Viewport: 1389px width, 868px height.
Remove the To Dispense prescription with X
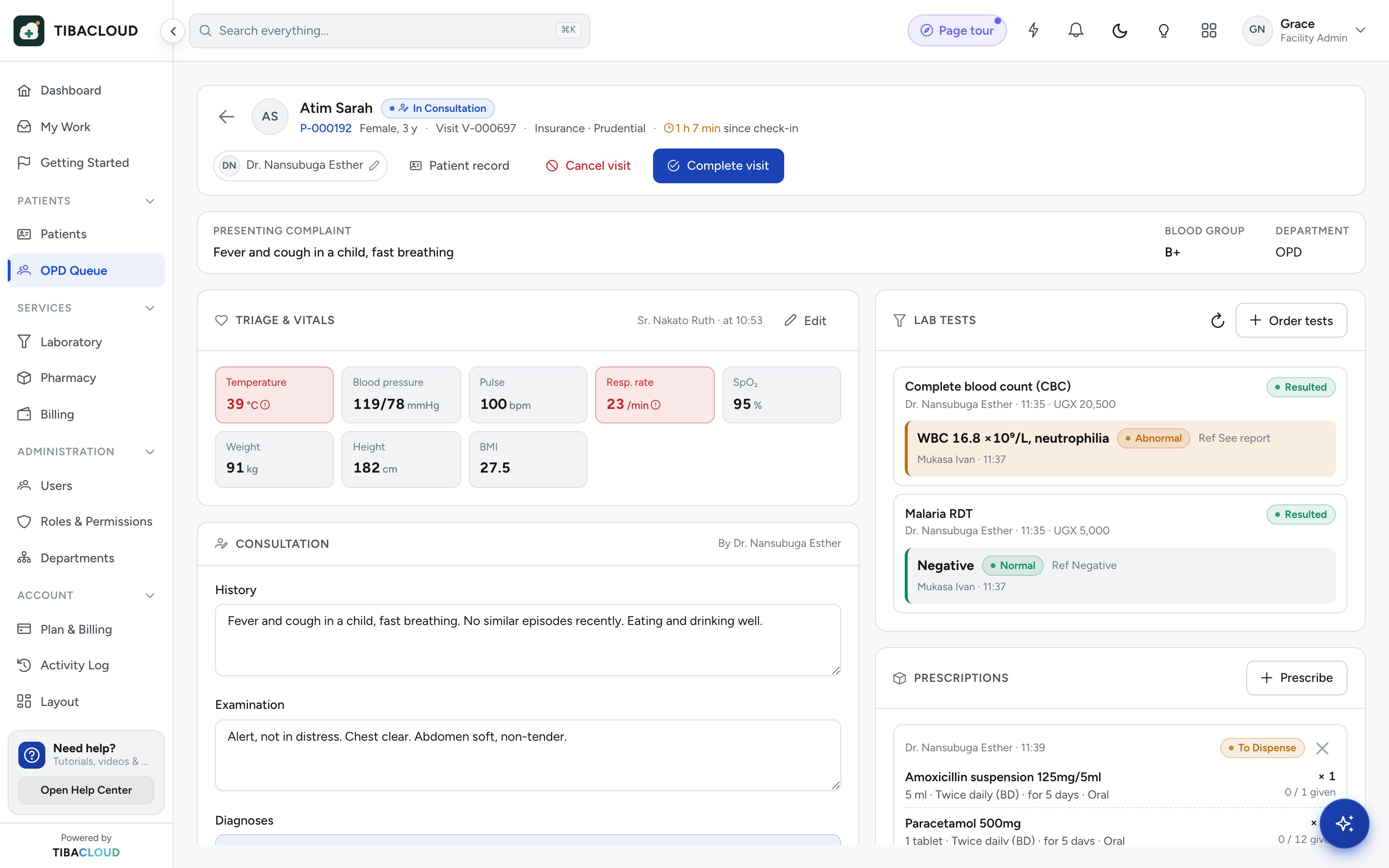(1322, 748)
